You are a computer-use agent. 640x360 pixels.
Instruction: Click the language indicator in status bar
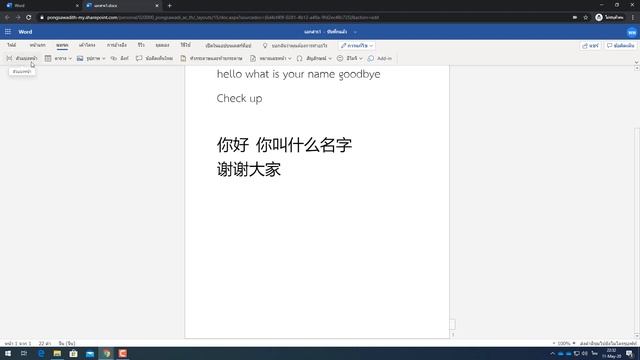[67, 344]
